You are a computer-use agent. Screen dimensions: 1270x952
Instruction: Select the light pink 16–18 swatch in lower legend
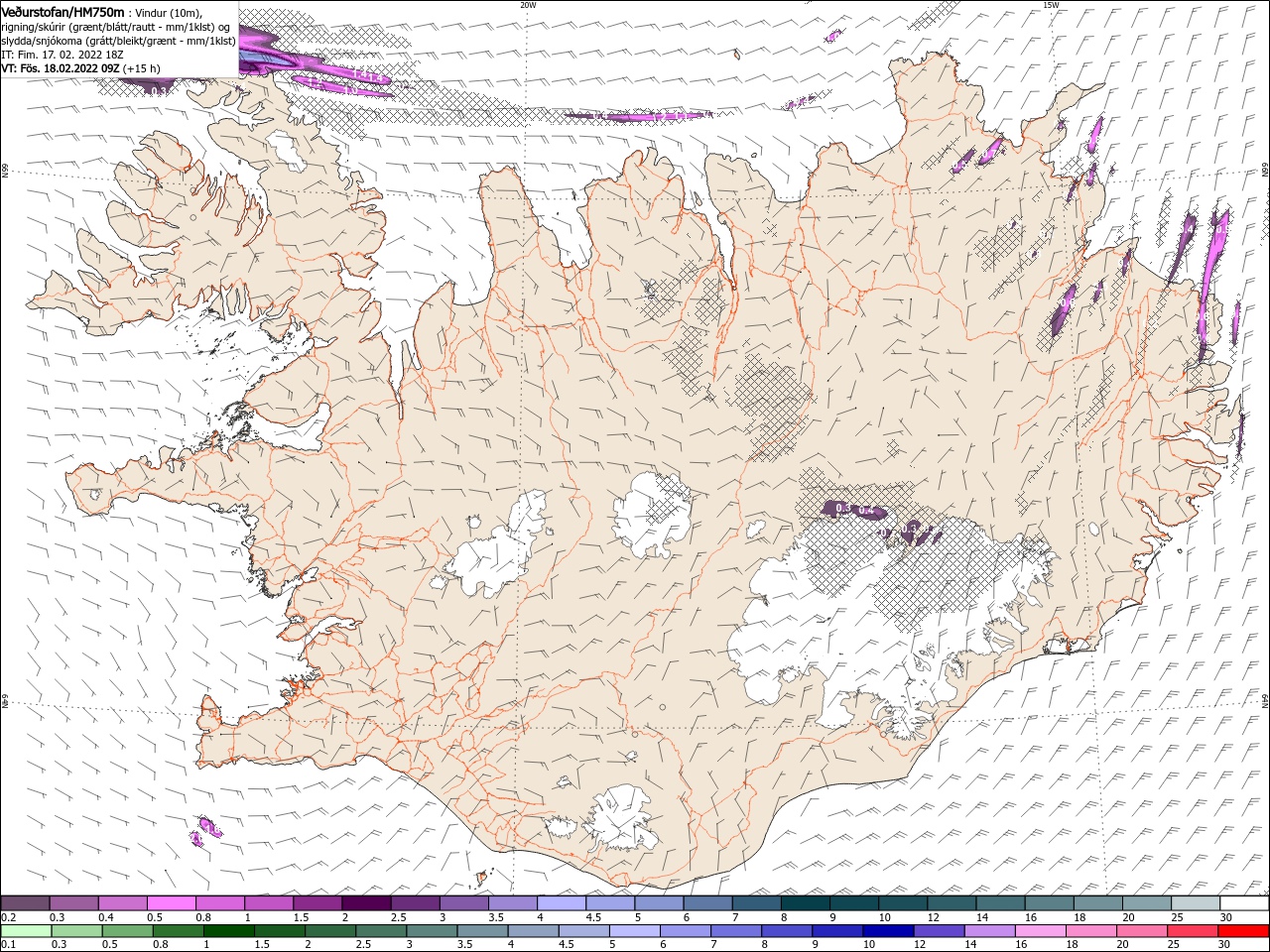point(1040,931)
